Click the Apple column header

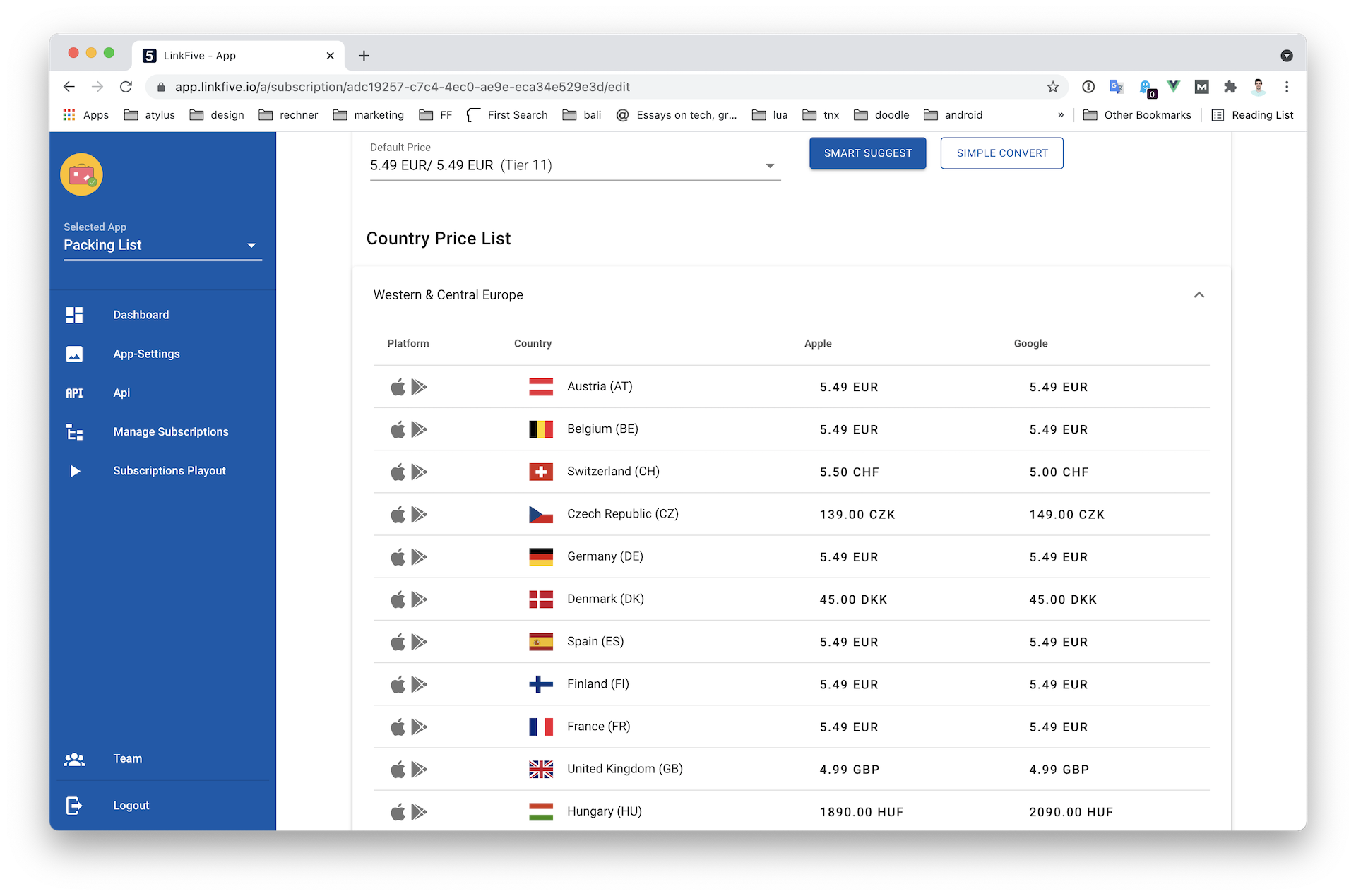pos(818,344)
